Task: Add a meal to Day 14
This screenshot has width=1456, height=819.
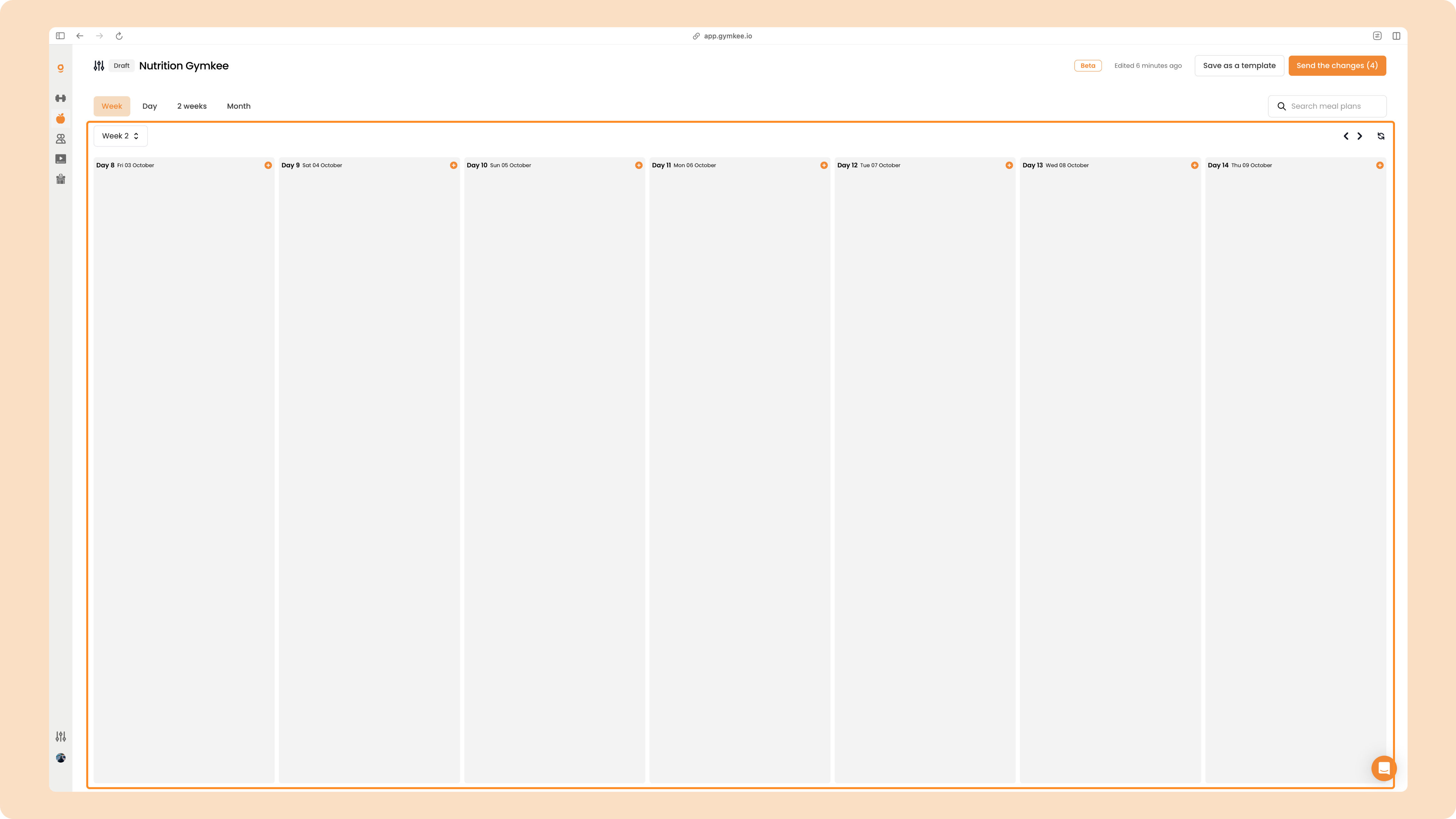Action: click(1380, 165)
